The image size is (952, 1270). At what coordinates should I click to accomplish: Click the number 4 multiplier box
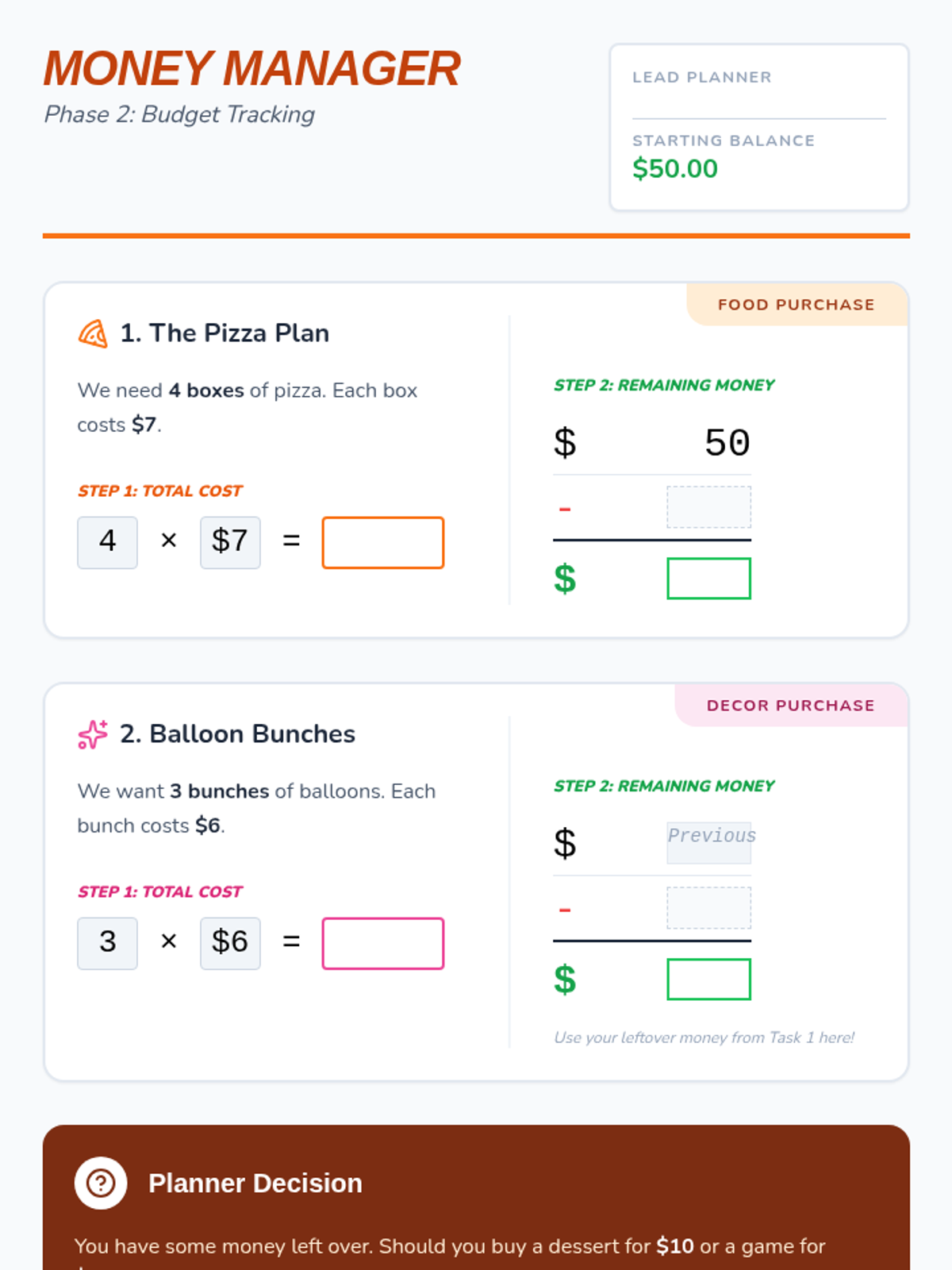coord(108,543)
